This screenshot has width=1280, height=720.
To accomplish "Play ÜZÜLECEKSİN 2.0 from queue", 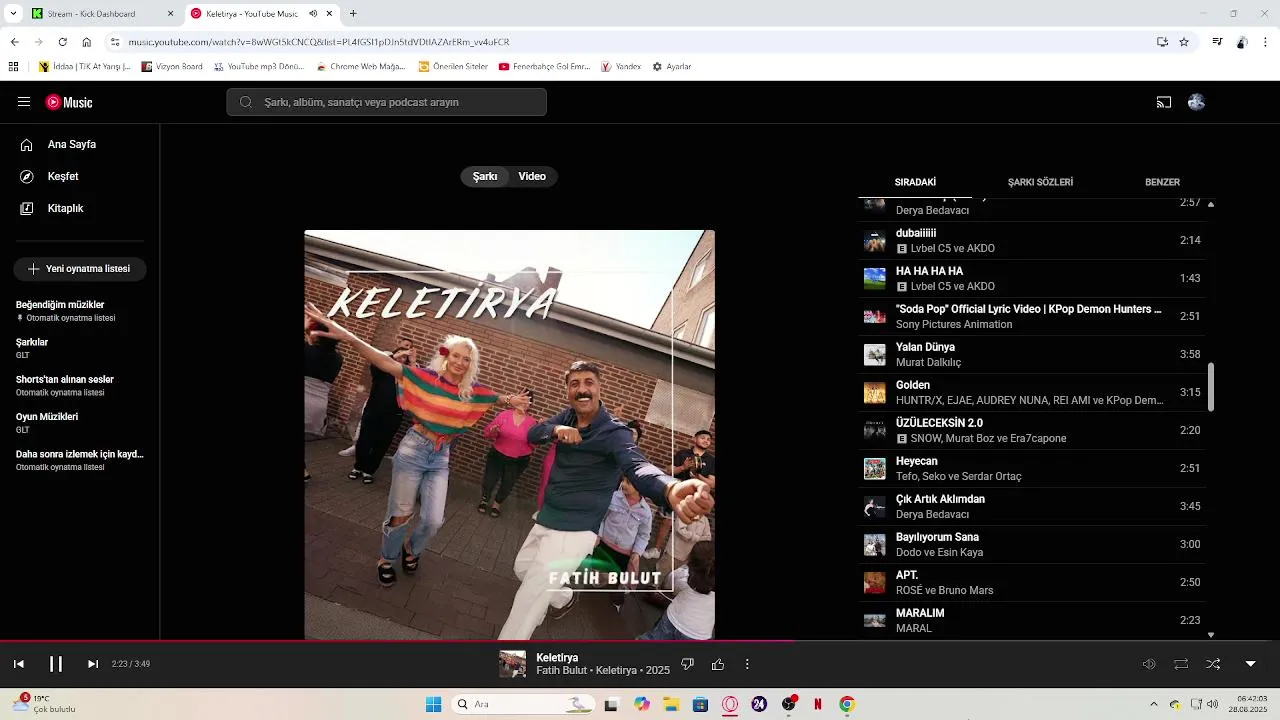I will coord(1032,431).
